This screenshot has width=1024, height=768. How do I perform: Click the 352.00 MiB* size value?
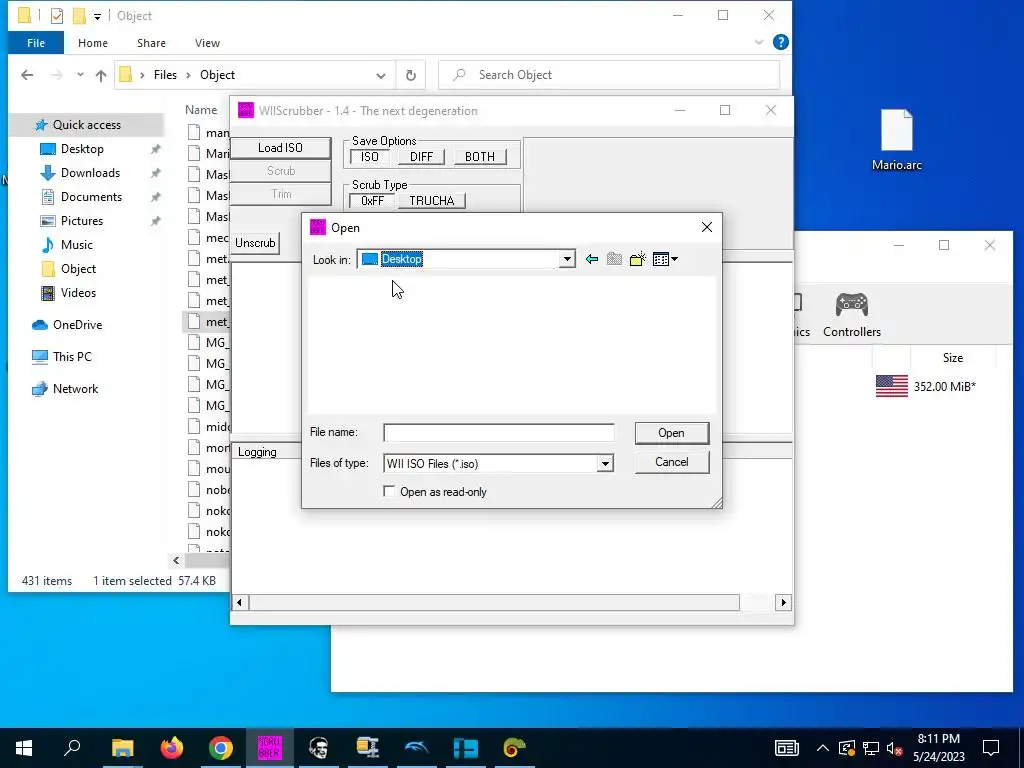click(x=944, y=387)
